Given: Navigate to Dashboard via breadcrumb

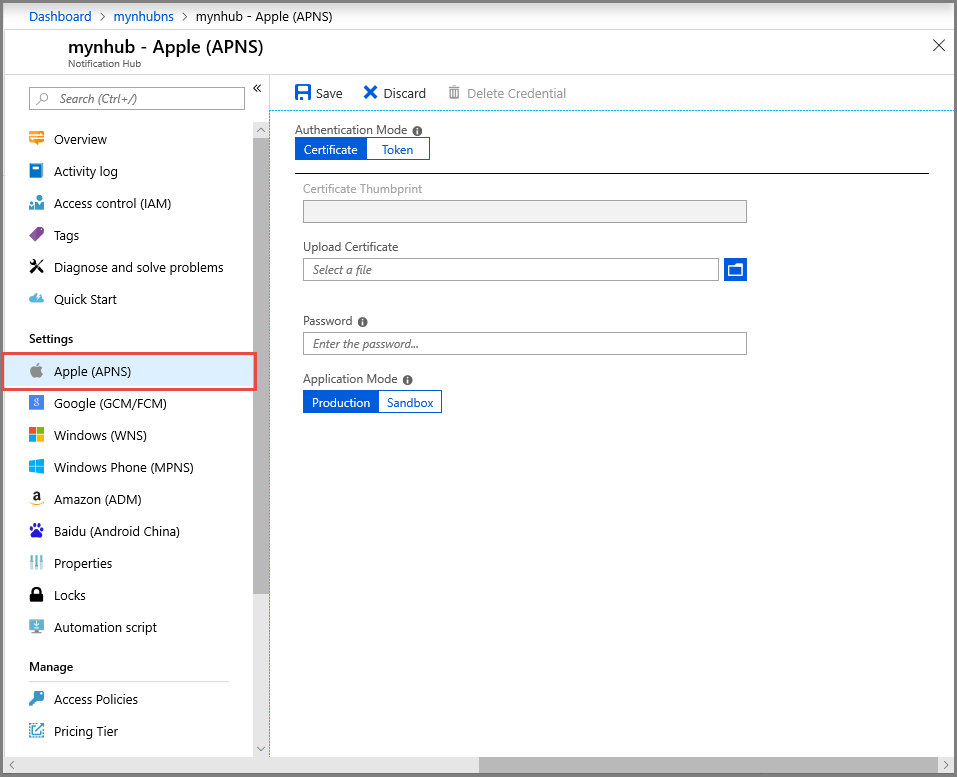Looking at the screenshot, I should click(60, 16).
